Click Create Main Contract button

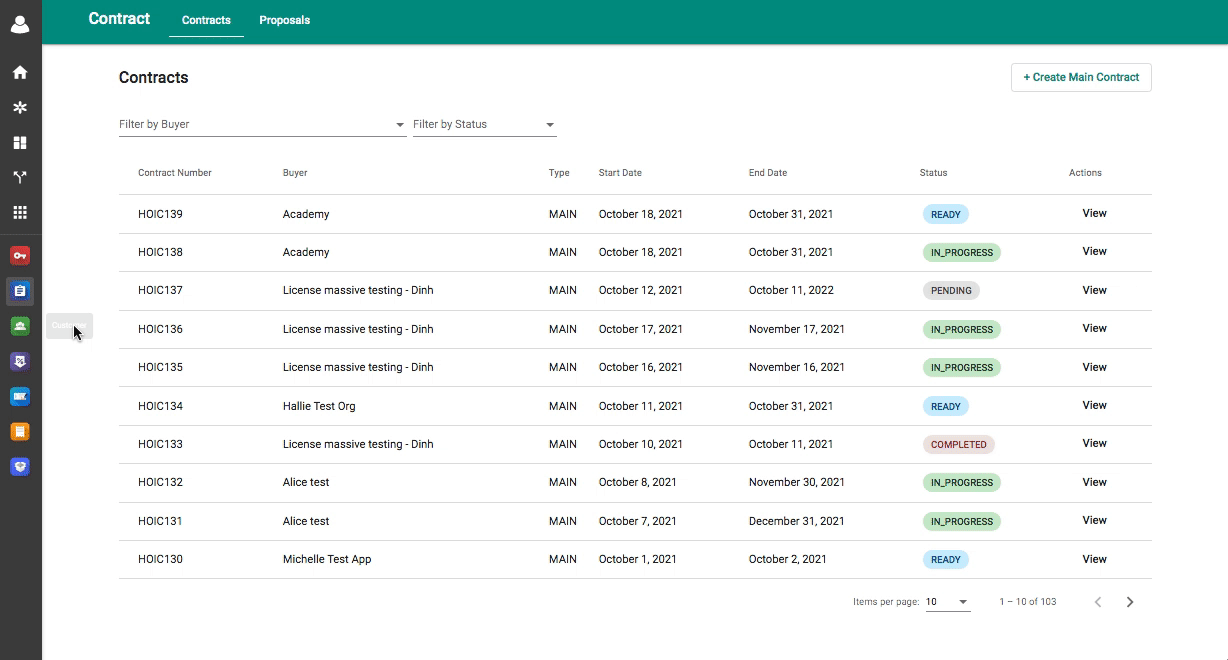coord(1081,77)
